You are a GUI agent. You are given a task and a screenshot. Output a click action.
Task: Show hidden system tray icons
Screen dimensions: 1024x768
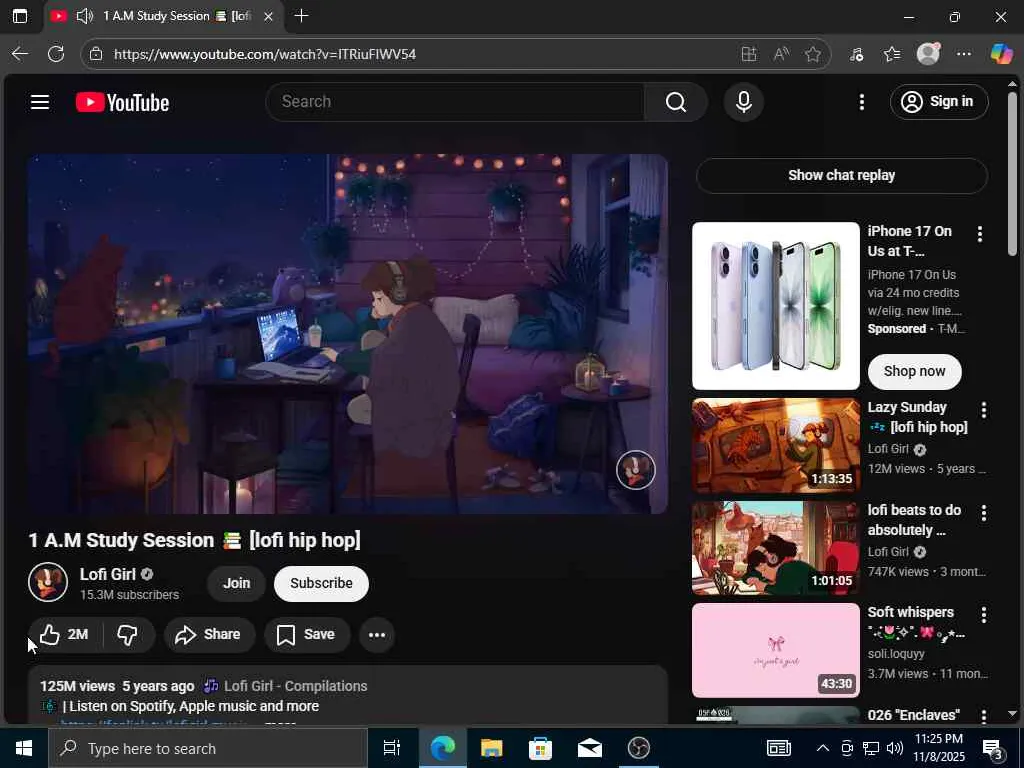[823, 748]
